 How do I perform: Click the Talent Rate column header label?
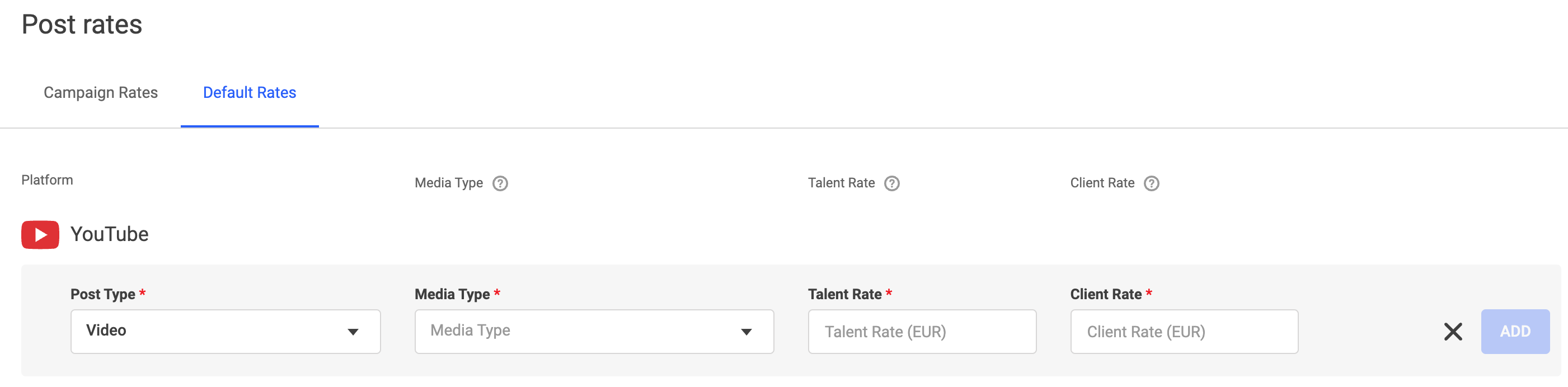coord(841,182)
